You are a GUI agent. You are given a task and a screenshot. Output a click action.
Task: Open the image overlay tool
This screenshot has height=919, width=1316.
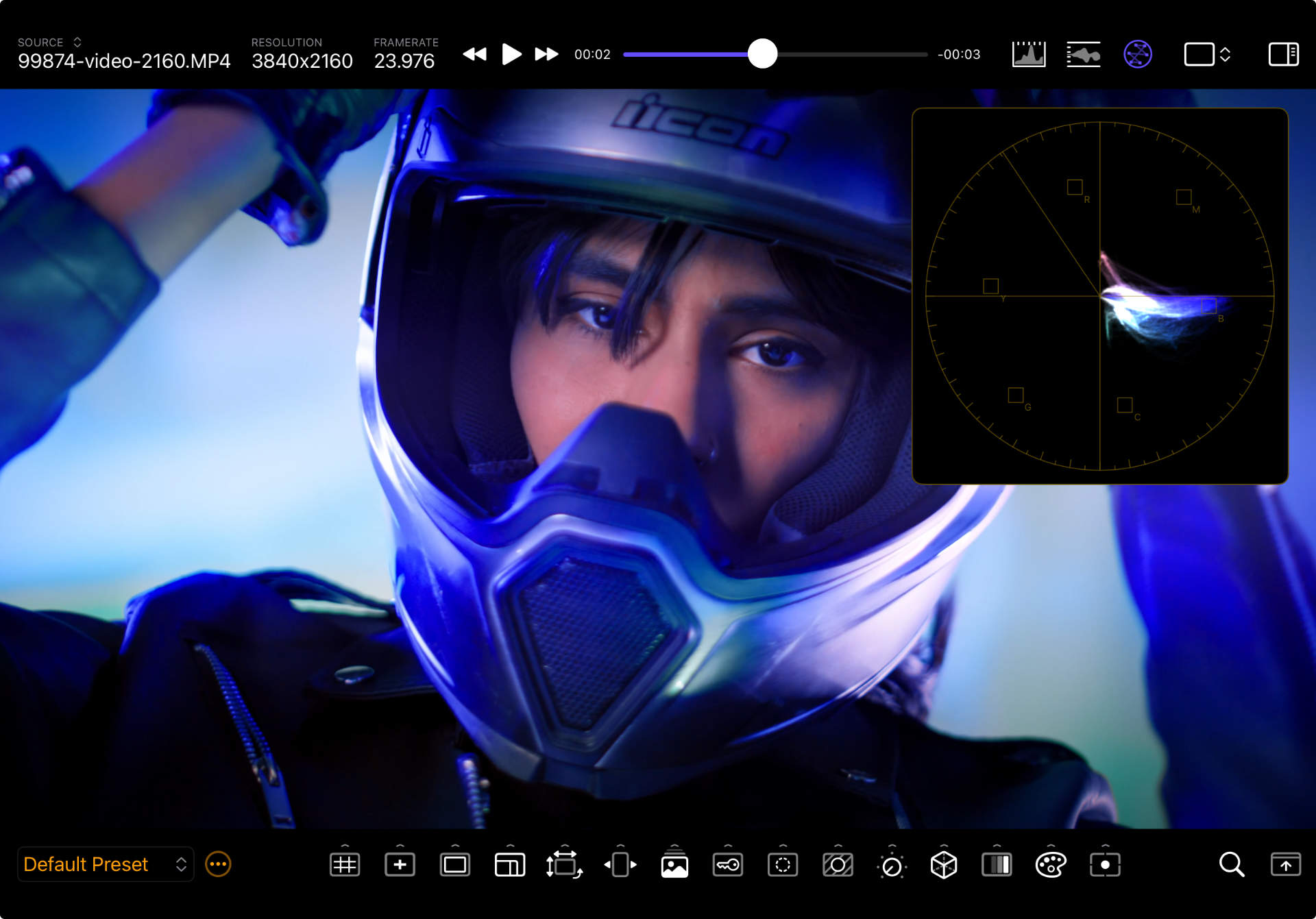(674, 865)
